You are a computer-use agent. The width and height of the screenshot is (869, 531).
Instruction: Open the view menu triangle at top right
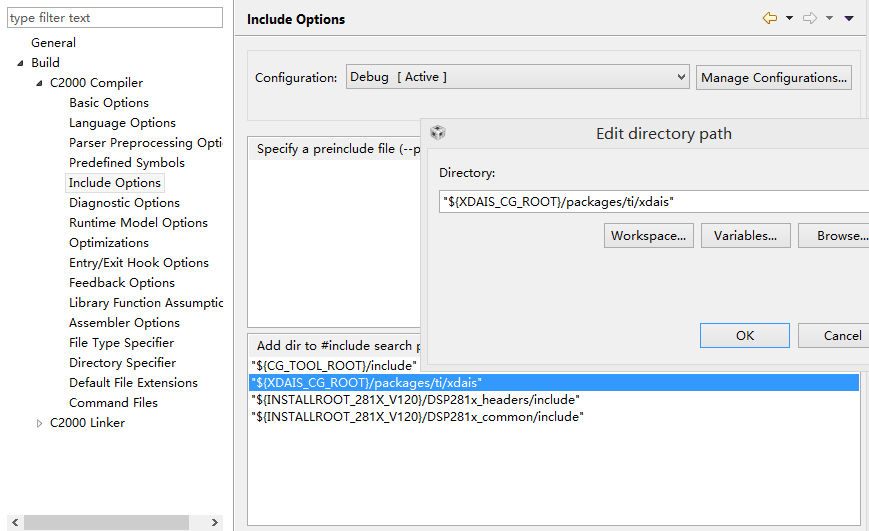(849, 18)
